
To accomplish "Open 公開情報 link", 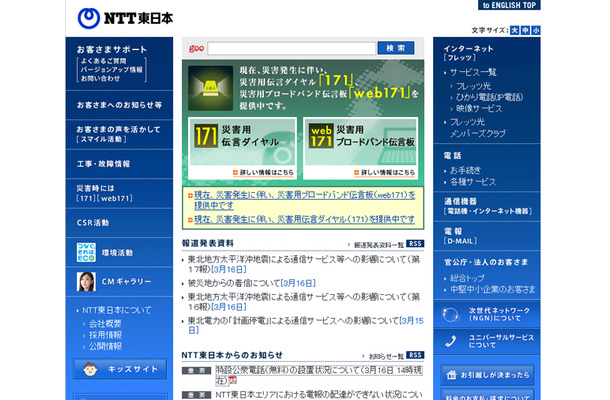I will click(x=105, y=346).
